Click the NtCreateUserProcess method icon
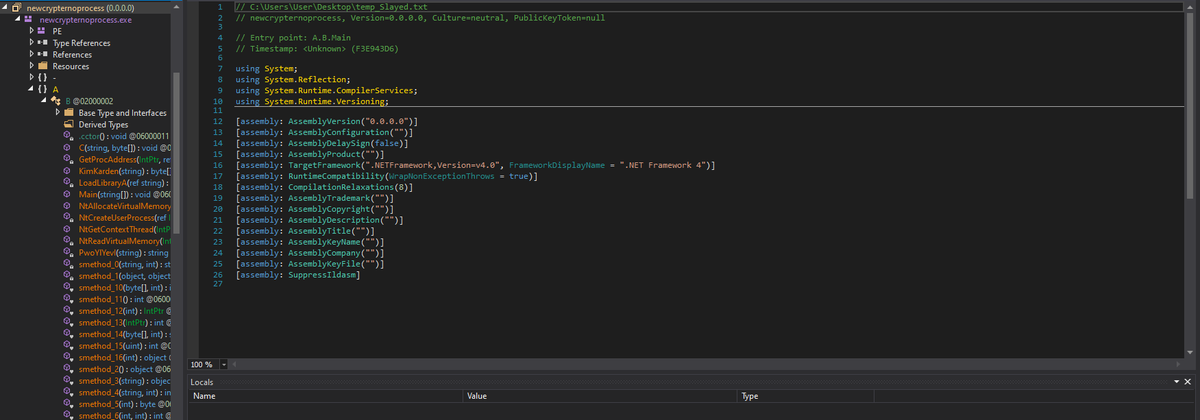This screenshot has width=1200, height=420. pyautogui.click(x=70, y=217)
